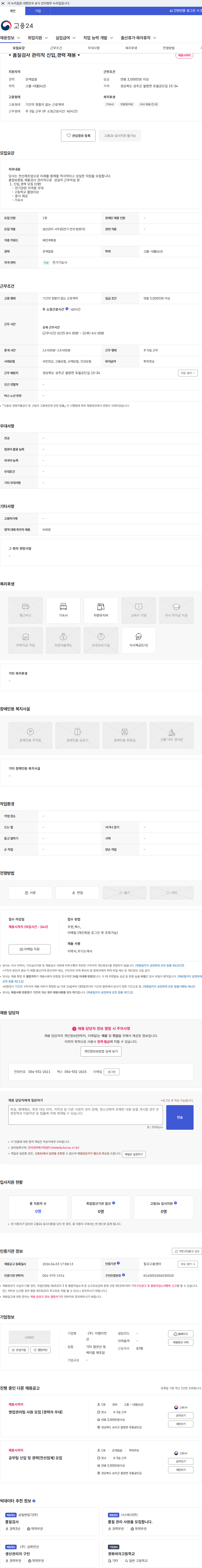Open the 경화여자고등학교 card
Screen dimensions: 202x1568
coord(152,1553)
